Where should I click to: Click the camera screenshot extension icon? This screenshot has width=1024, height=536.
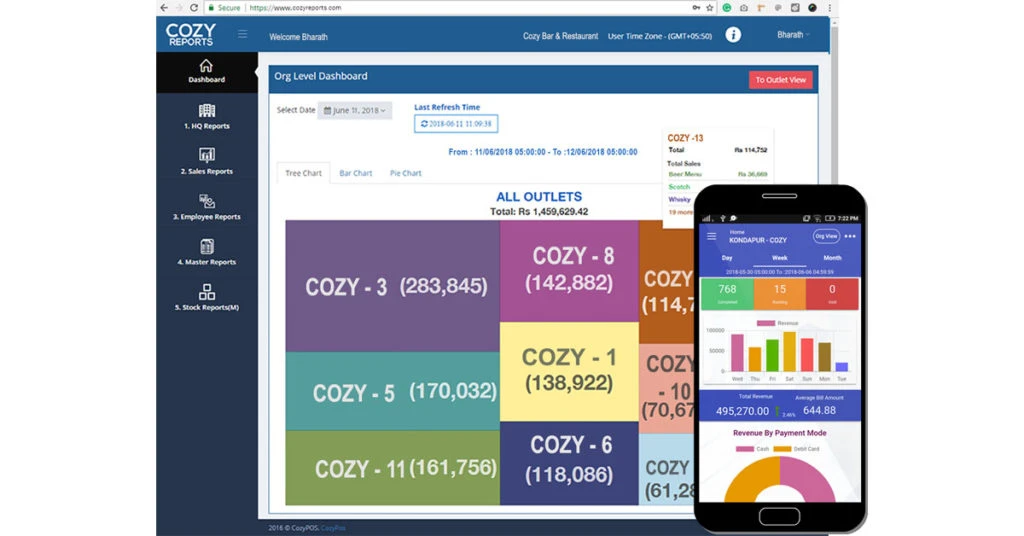coord(744,8)
